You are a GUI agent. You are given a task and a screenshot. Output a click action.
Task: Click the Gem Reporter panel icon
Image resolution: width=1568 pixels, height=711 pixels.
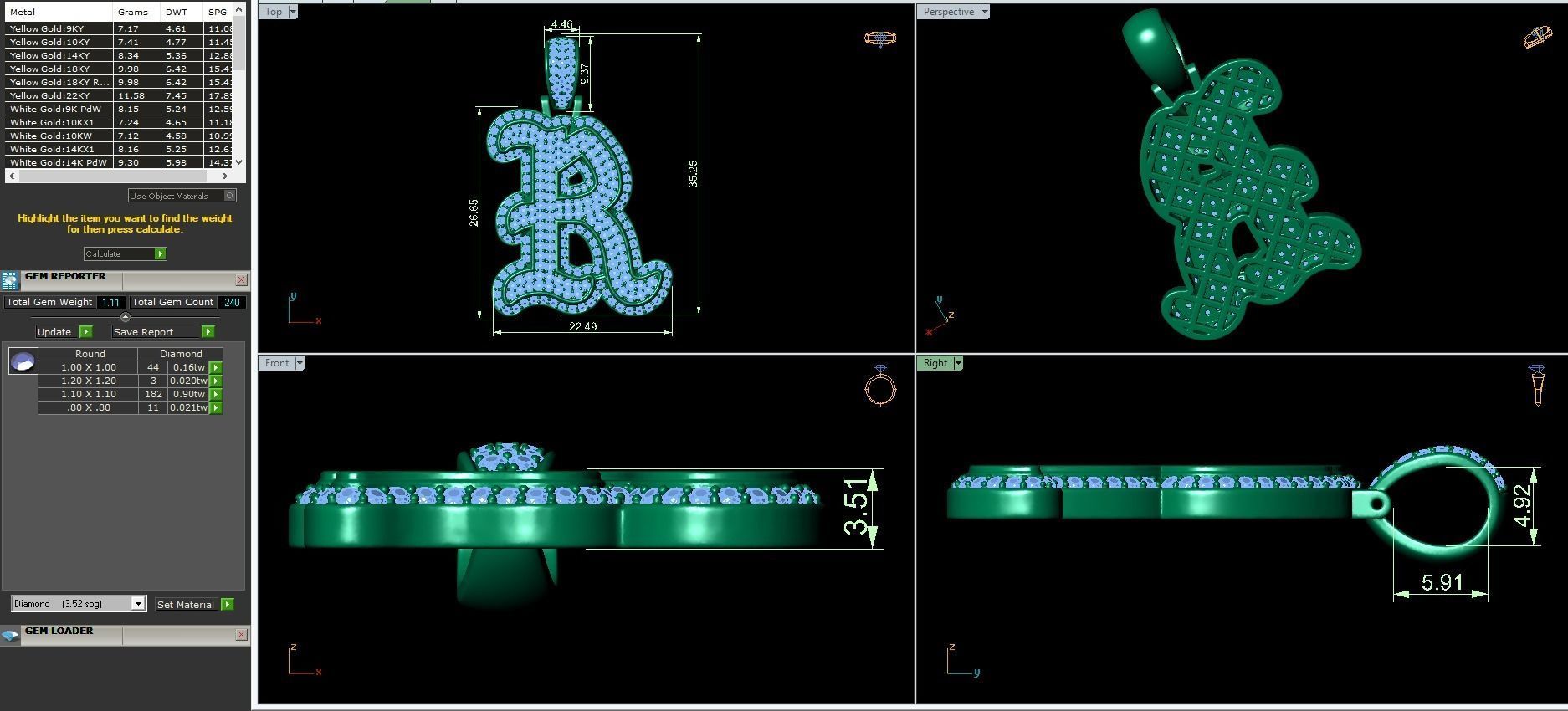click(x=10, y=281)
